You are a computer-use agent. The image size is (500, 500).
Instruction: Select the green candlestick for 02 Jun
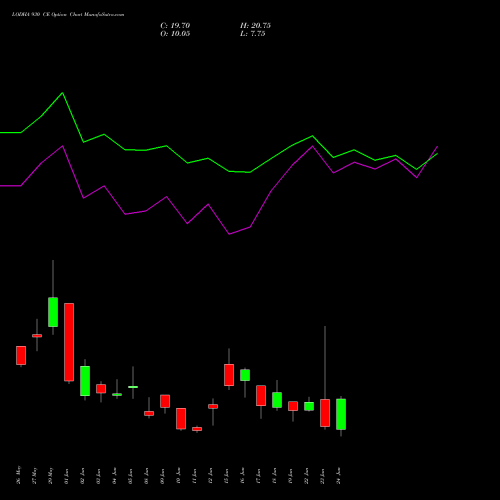point(85,381)
